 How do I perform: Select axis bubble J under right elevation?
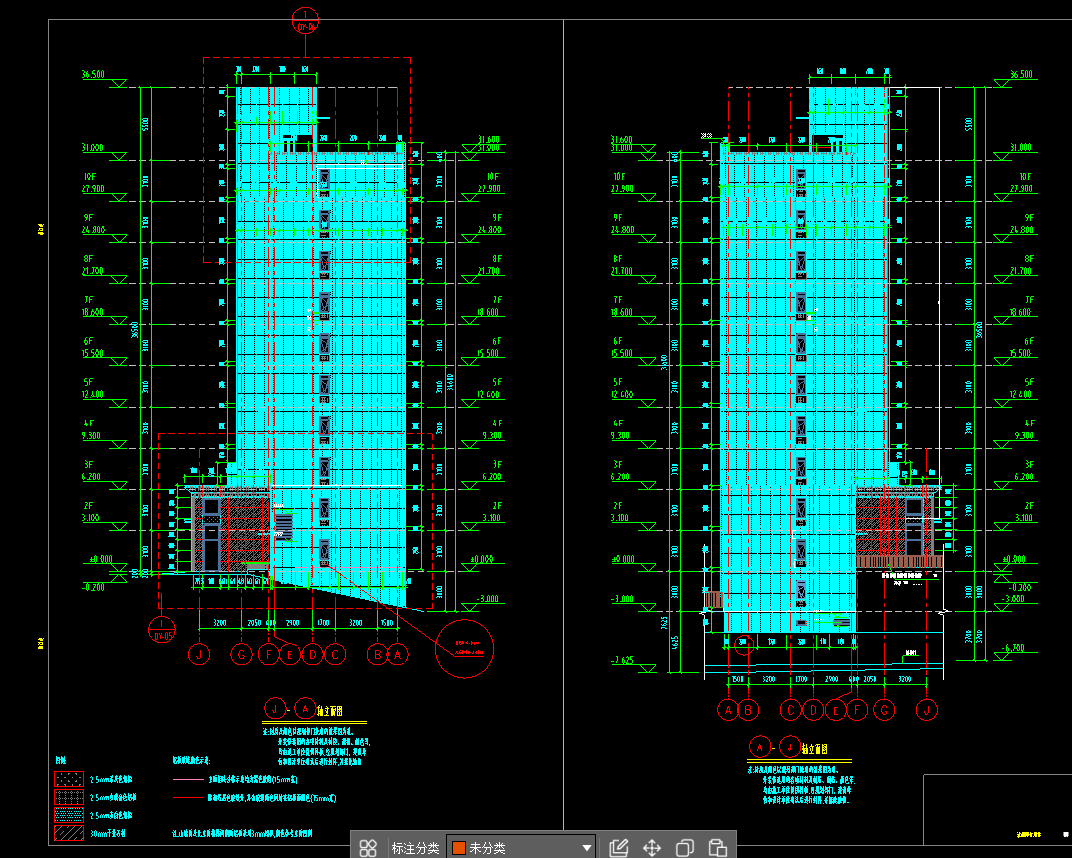tap(929, 710)
